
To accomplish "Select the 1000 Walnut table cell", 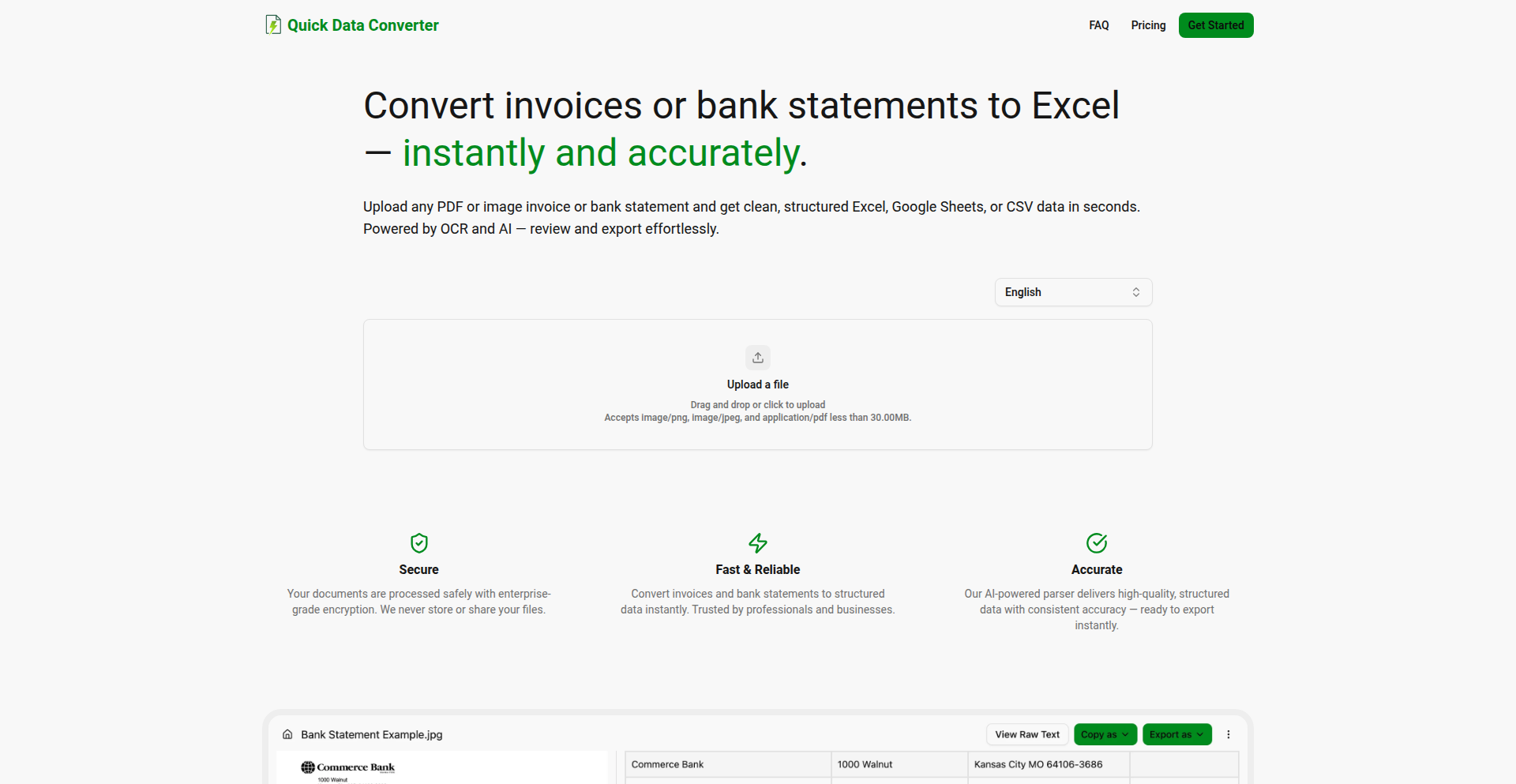I will click(x=899, y=764).
